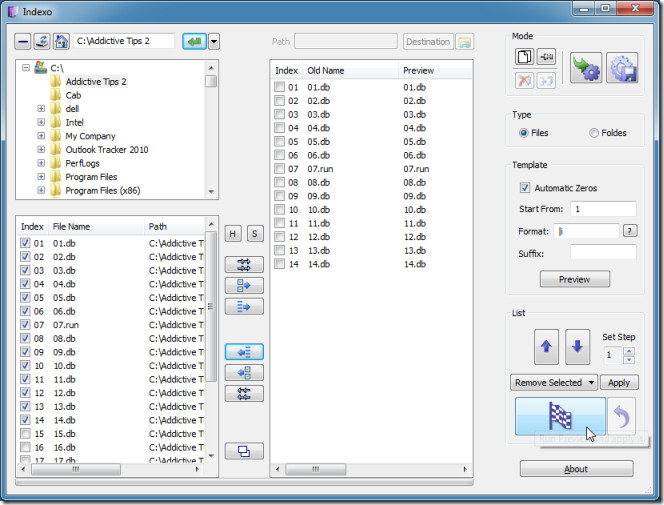664x505 pixels.
Task: Click the gear with floppy disk icon
Action: (x=621, y=68)
